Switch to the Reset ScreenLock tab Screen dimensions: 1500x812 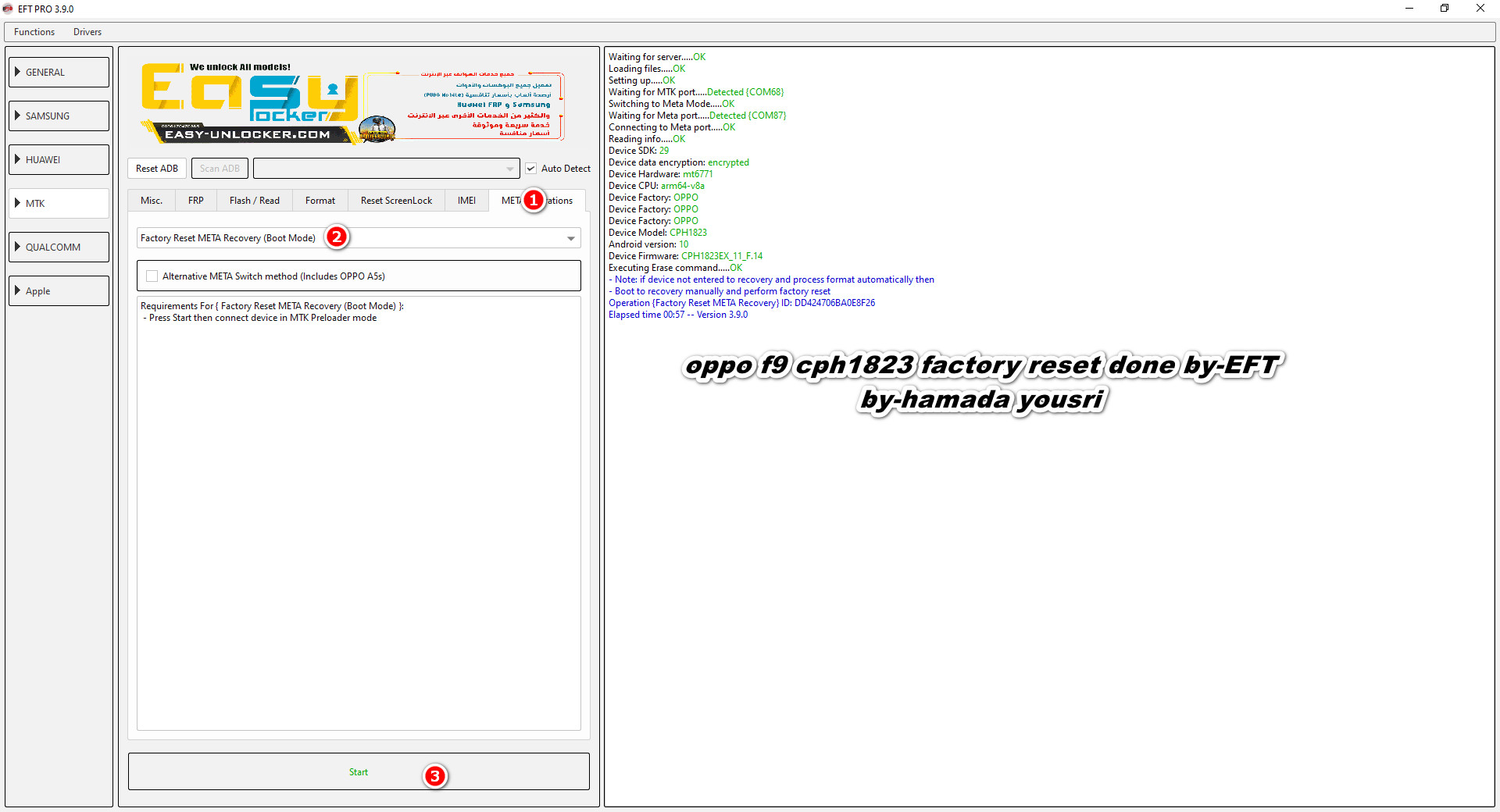396,201
